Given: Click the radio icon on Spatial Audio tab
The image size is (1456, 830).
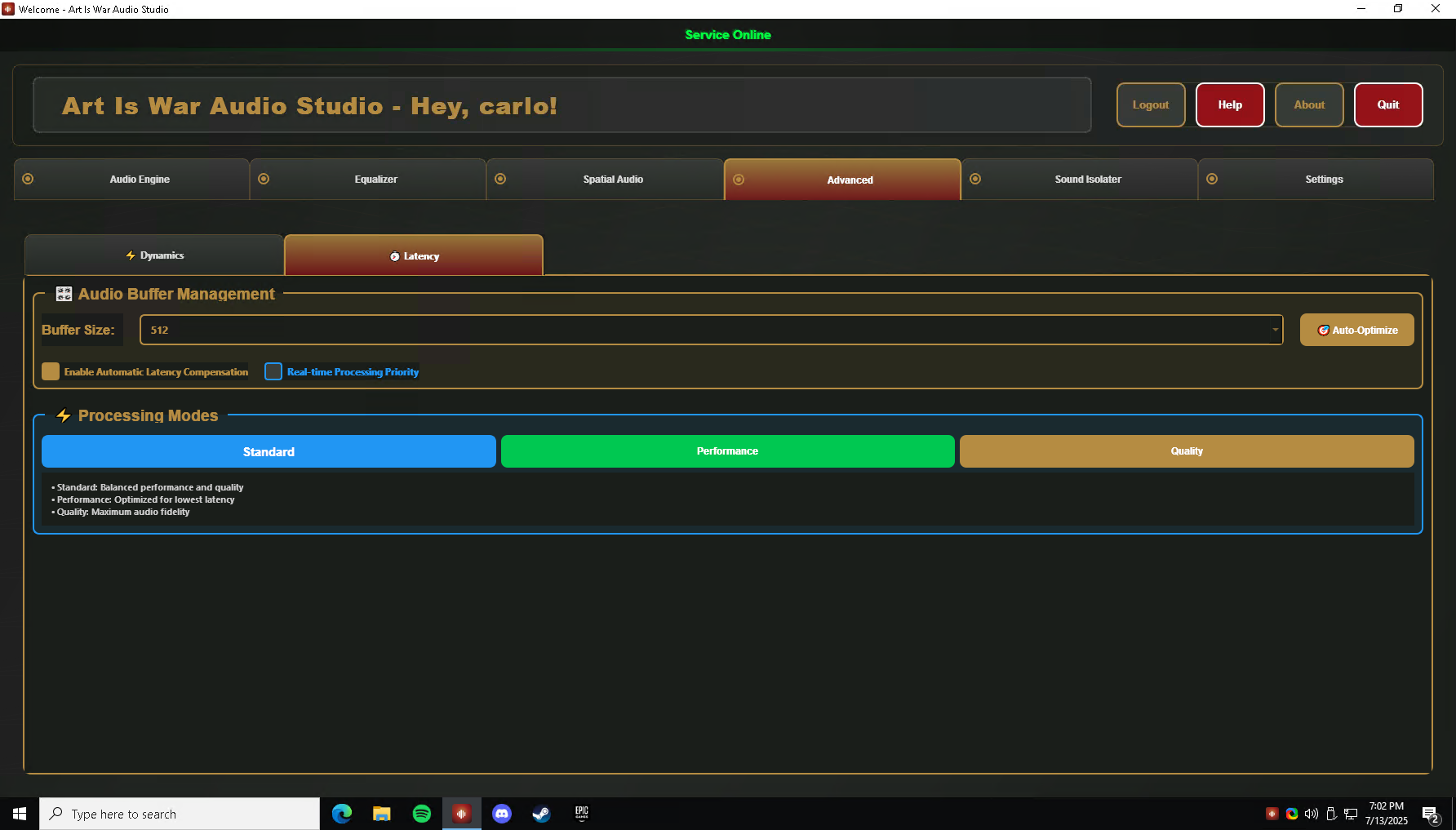Looking at the screenshot, I should pos(500,179).
